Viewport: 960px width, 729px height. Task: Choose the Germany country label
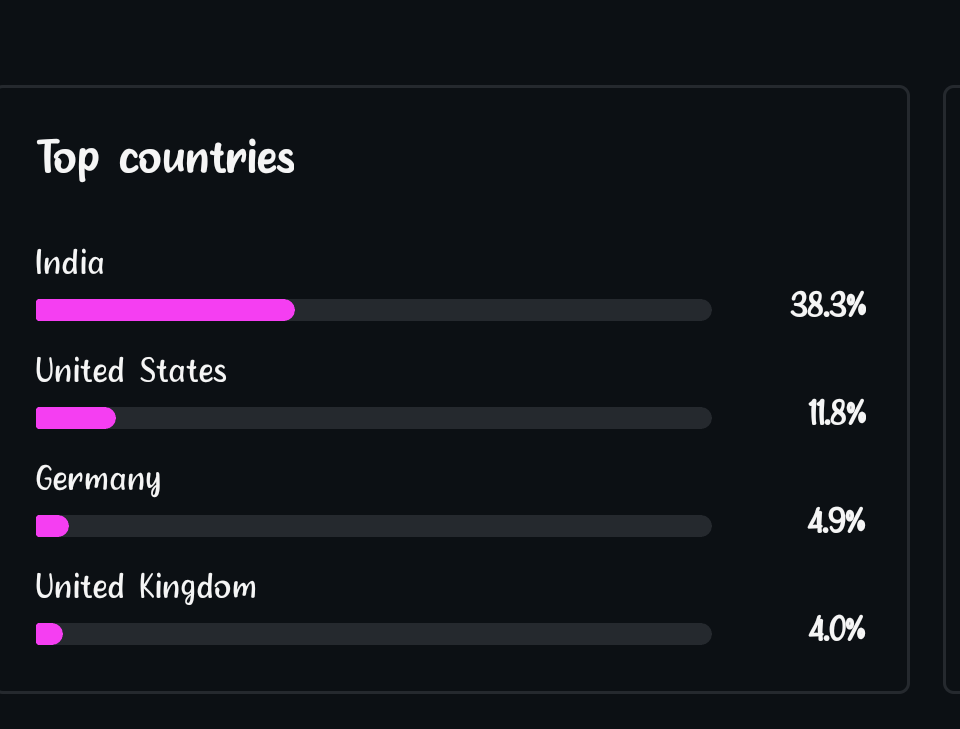98,479
